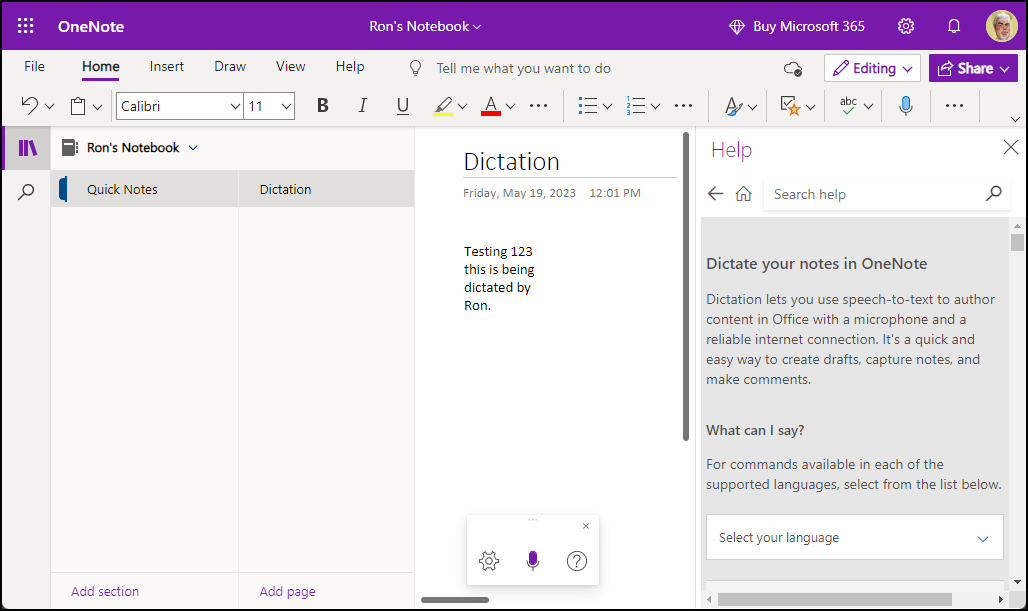Open the user profile picture
This screenshot has width=1028, height=611.
tap(1002, 26)
